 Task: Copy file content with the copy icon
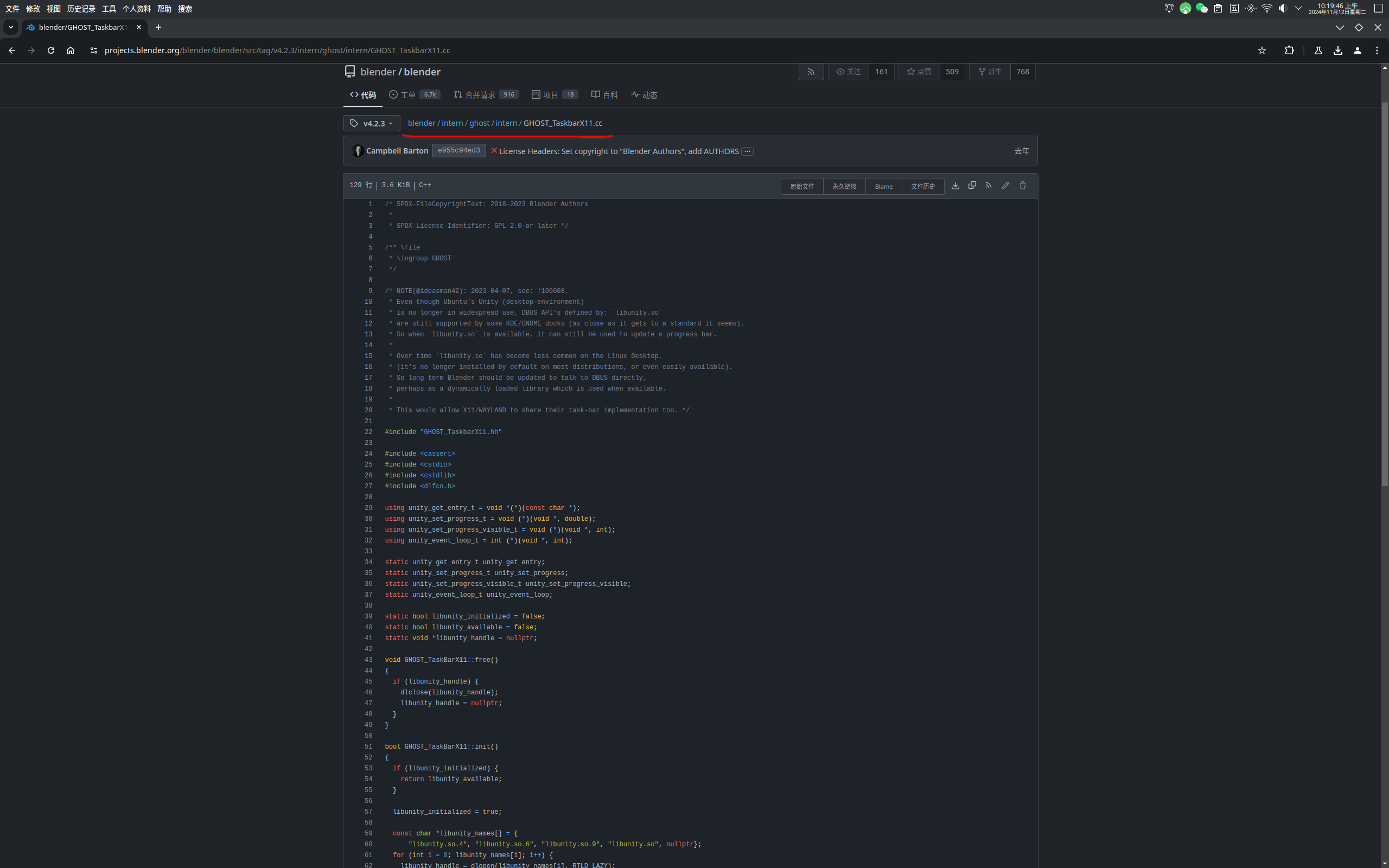pos(972,186)
